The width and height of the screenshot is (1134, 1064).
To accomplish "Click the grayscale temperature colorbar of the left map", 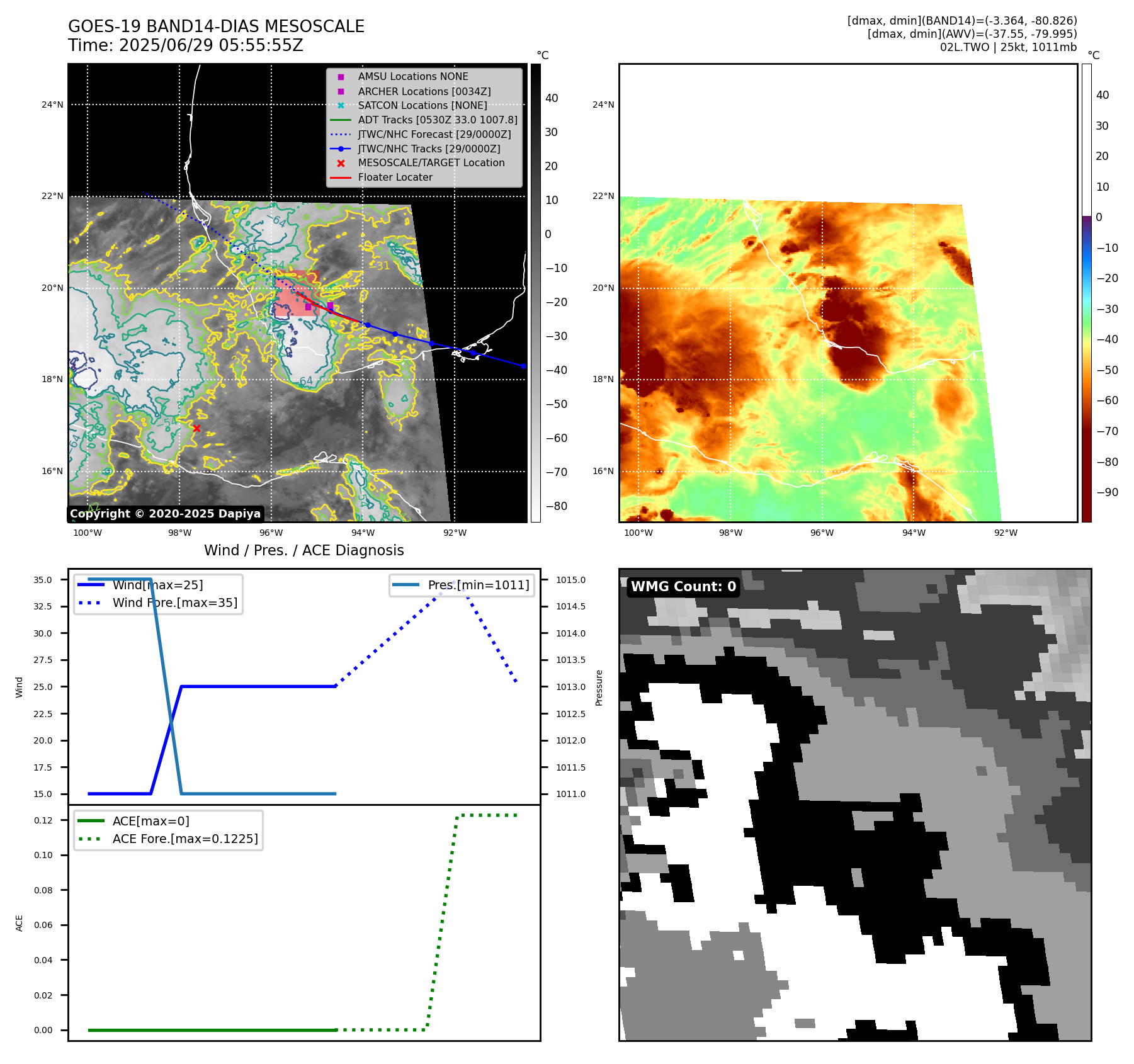I will [x=535, y=293].
